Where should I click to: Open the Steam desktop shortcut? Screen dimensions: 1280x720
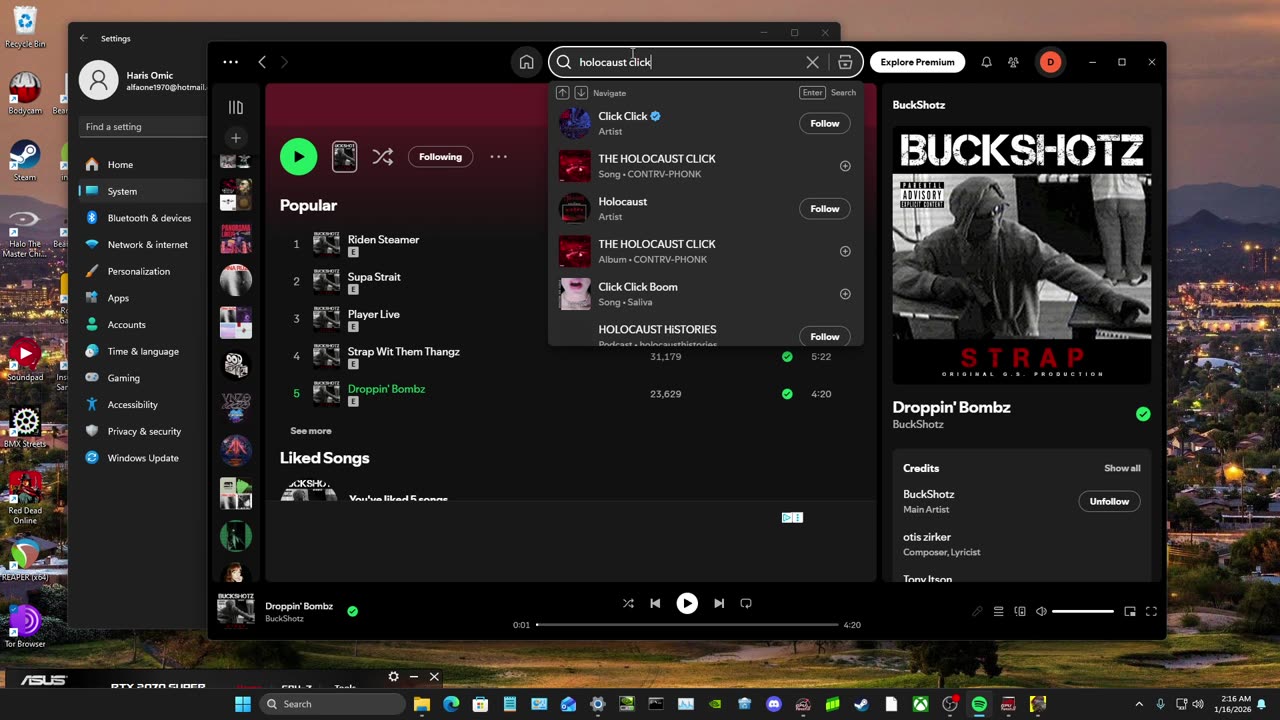25,162
